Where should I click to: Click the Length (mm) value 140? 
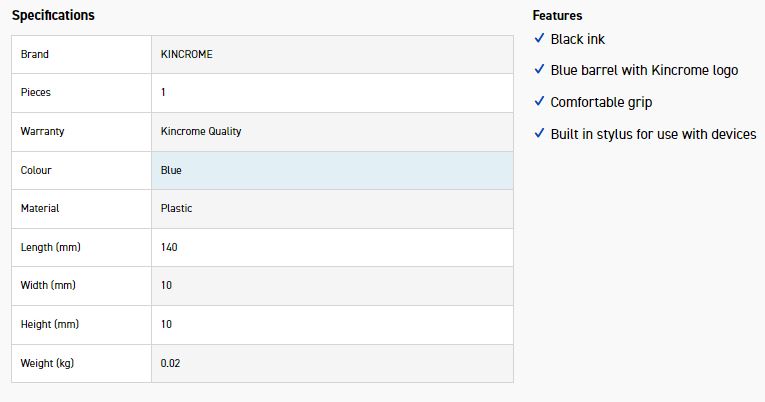coord(169,247)
